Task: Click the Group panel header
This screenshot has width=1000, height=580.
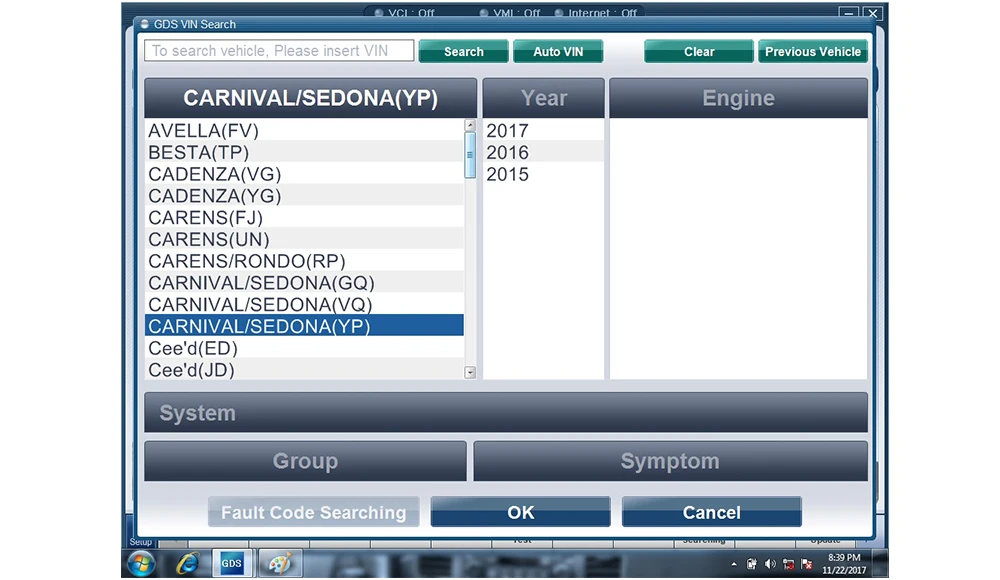Action: coord(305,461)
